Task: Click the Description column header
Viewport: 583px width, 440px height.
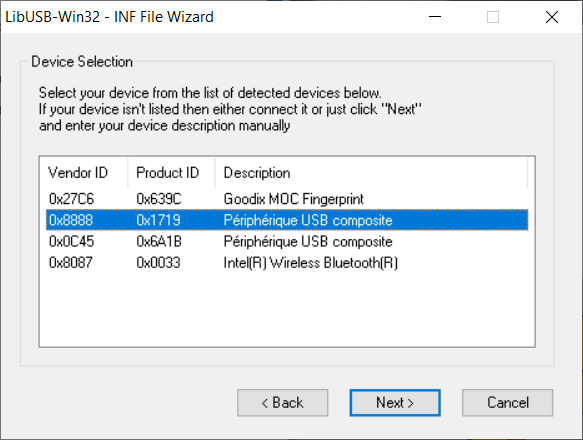Action: coord(371,173)
